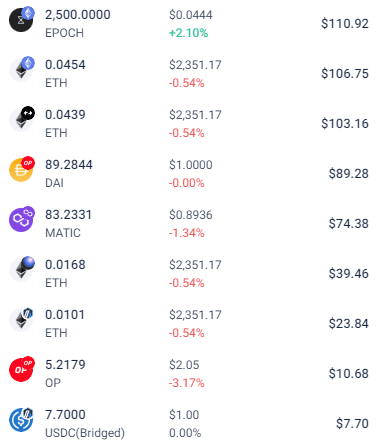Image resolution: width=377 pixels, height=448 pixels.
Task: Select the 5.2179 OP balance
Action: (x=65, y=365)
